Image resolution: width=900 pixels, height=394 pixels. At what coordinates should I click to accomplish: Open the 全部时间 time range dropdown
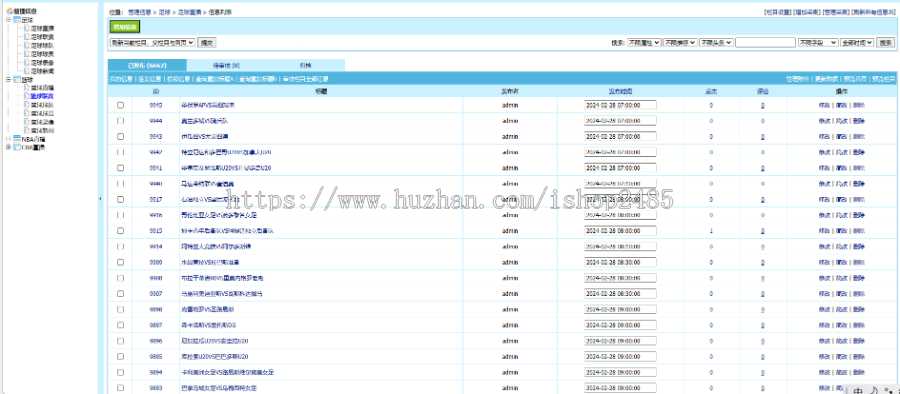(x=857, y=43)
